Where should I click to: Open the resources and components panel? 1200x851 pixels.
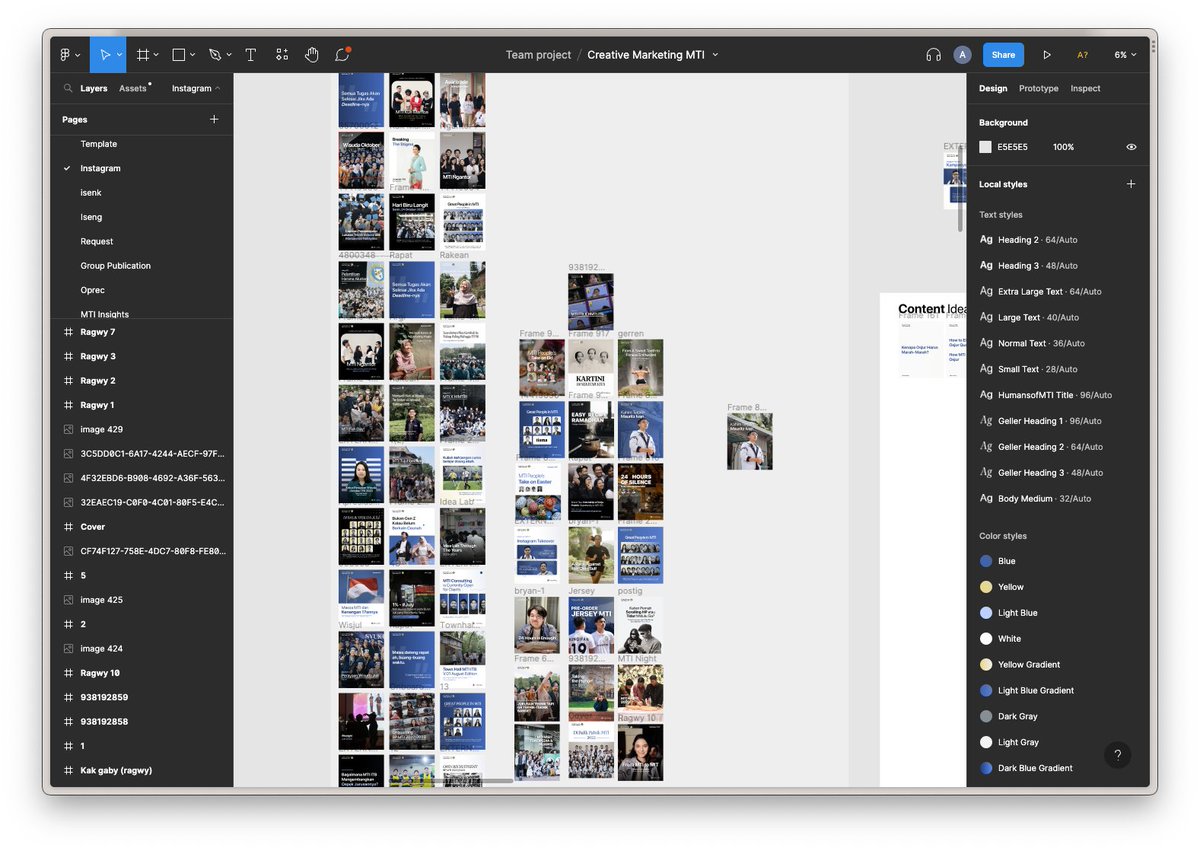(281, 55)
